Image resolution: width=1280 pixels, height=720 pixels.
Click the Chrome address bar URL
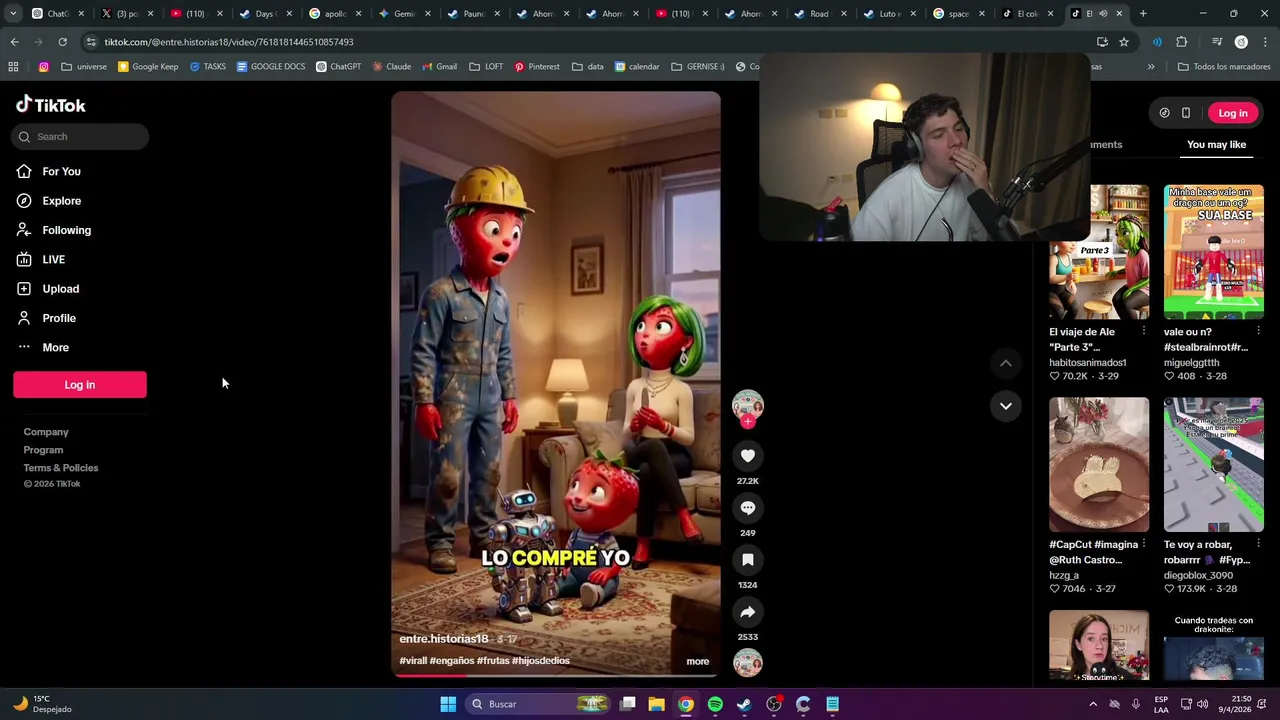229,42
